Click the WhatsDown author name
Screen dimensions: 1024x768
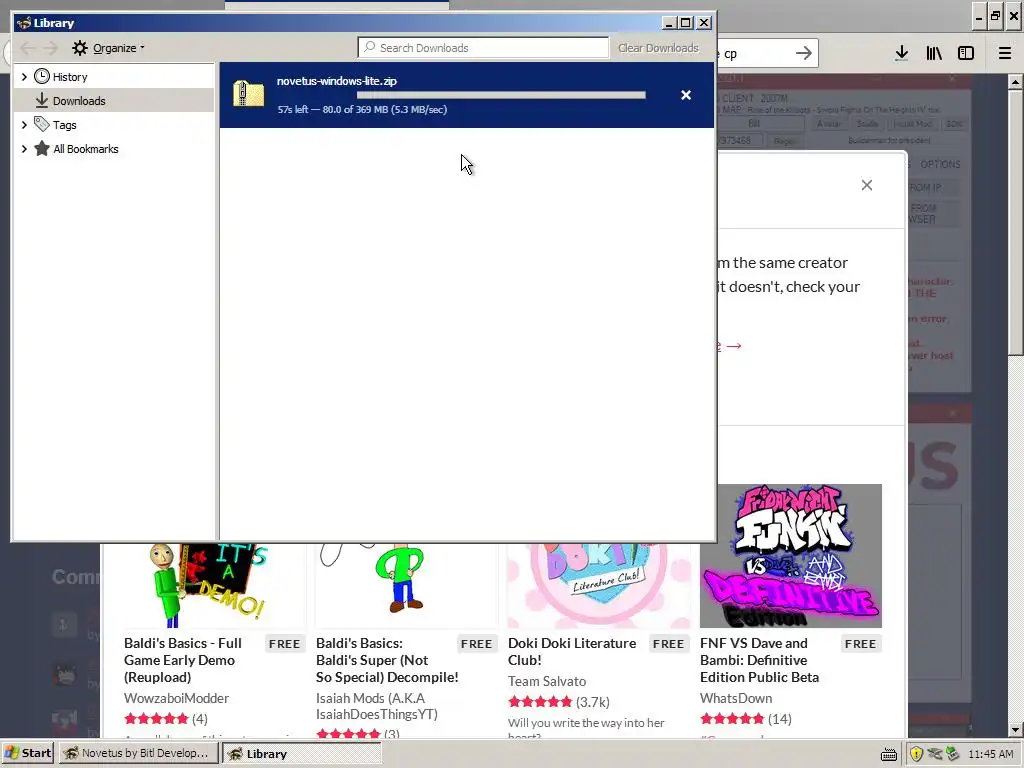[x=736, y=698]
